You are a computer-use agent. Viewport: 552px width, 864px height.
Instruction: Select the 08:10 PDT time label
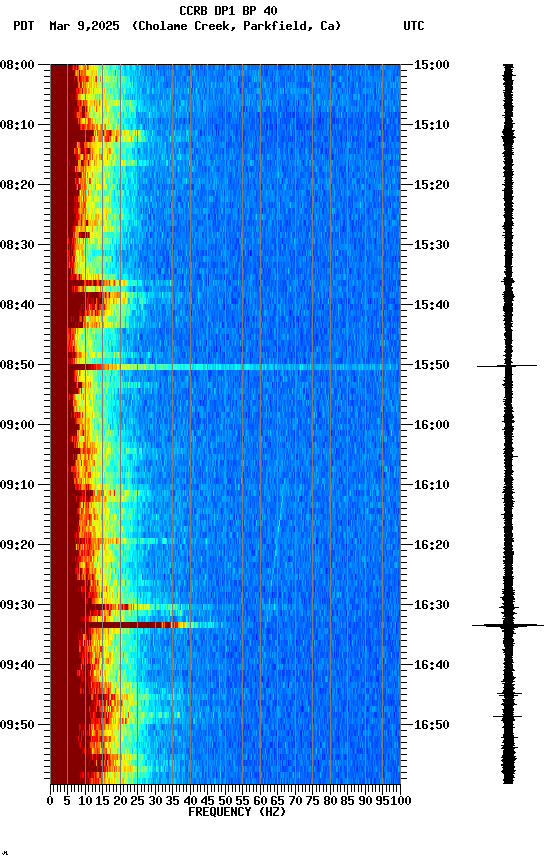click(17, 125)
